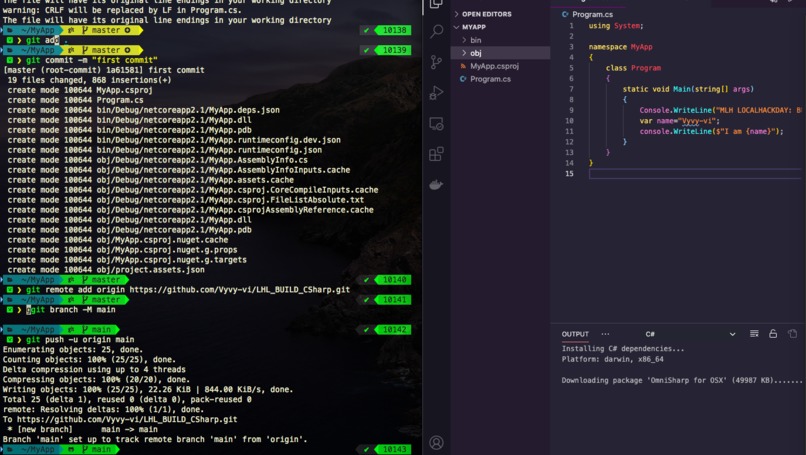Screen dimensions: 806x455
Task: Click 'git push -u origin main' command in terminal
Action: [80, 339]
